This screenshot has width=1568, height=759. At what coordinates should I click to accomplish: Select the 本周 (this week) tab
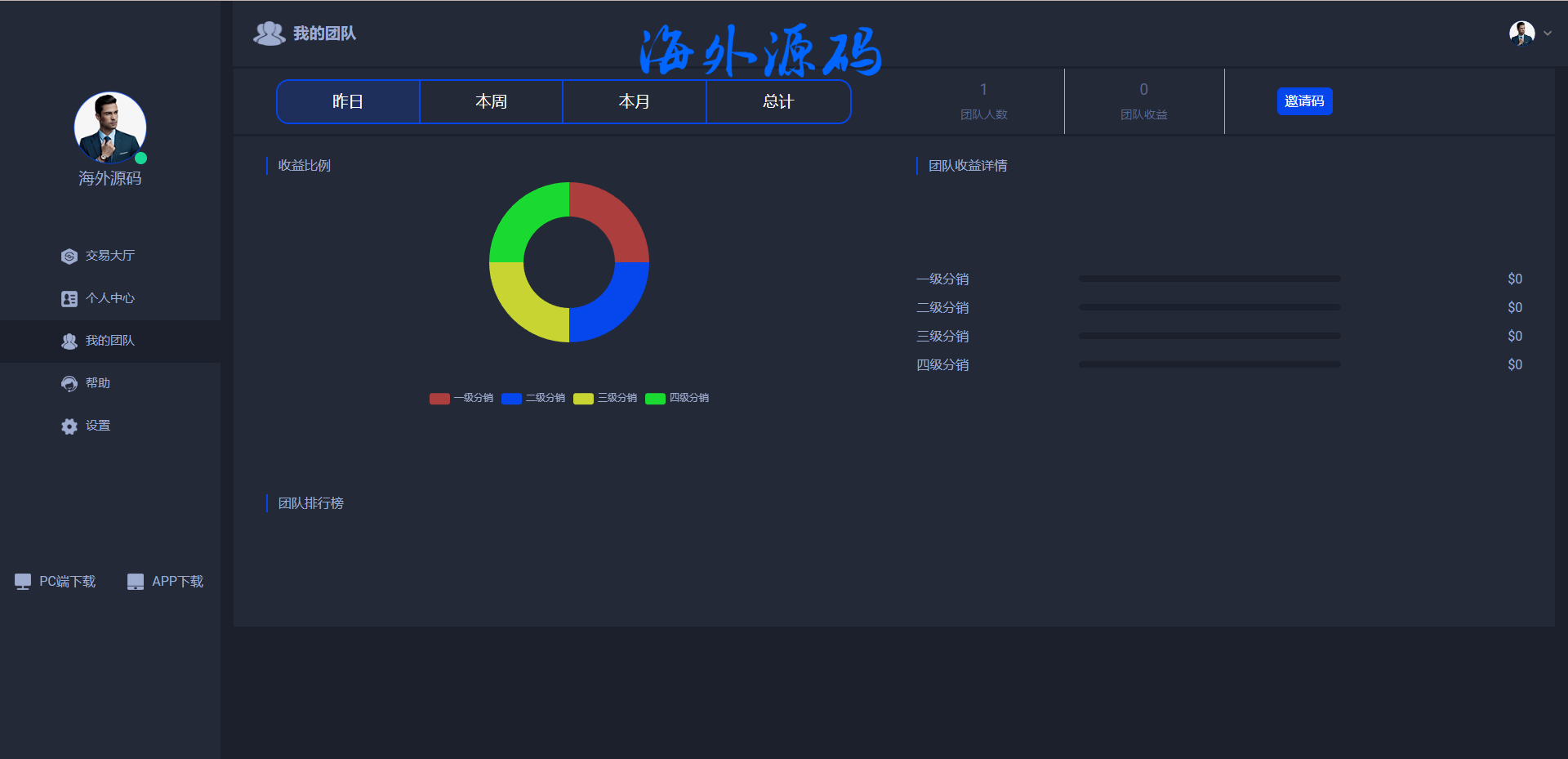click(491, 102)
